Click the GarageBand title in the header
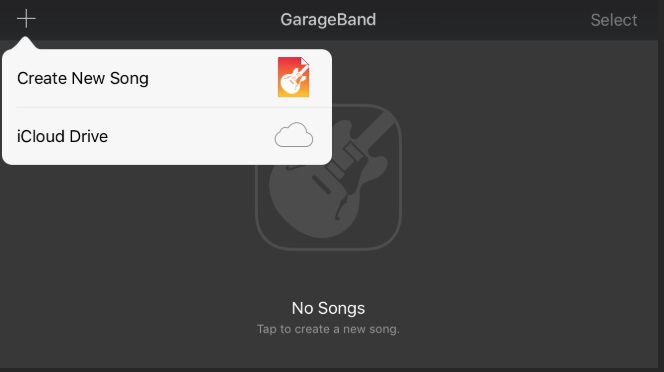664x372 pixels. tap(328, 19)
